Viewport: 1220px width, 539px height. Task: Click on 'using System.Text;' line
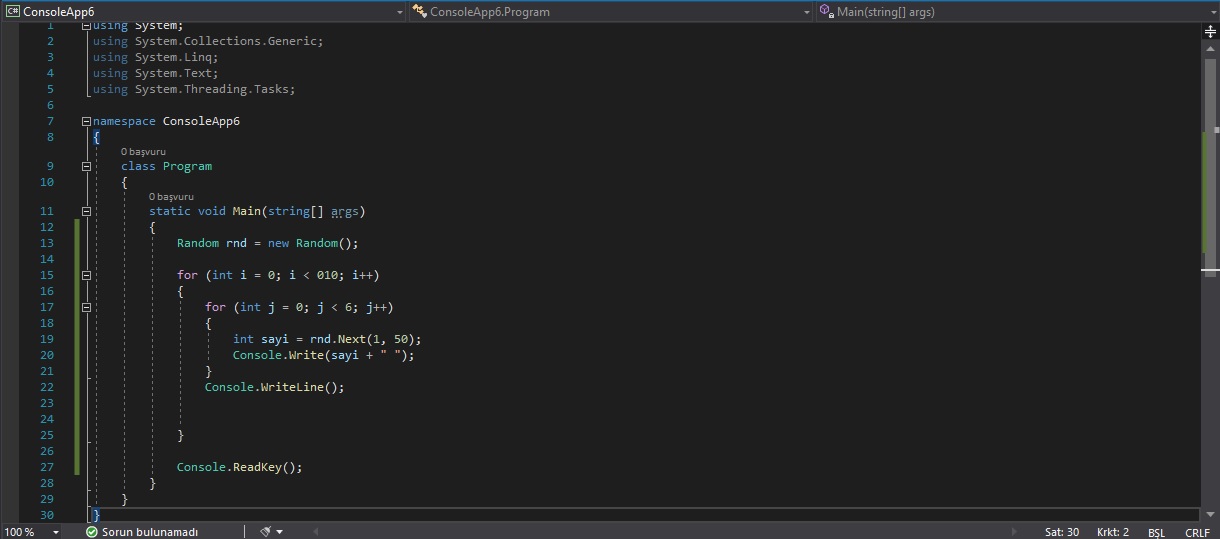[155, 73]
